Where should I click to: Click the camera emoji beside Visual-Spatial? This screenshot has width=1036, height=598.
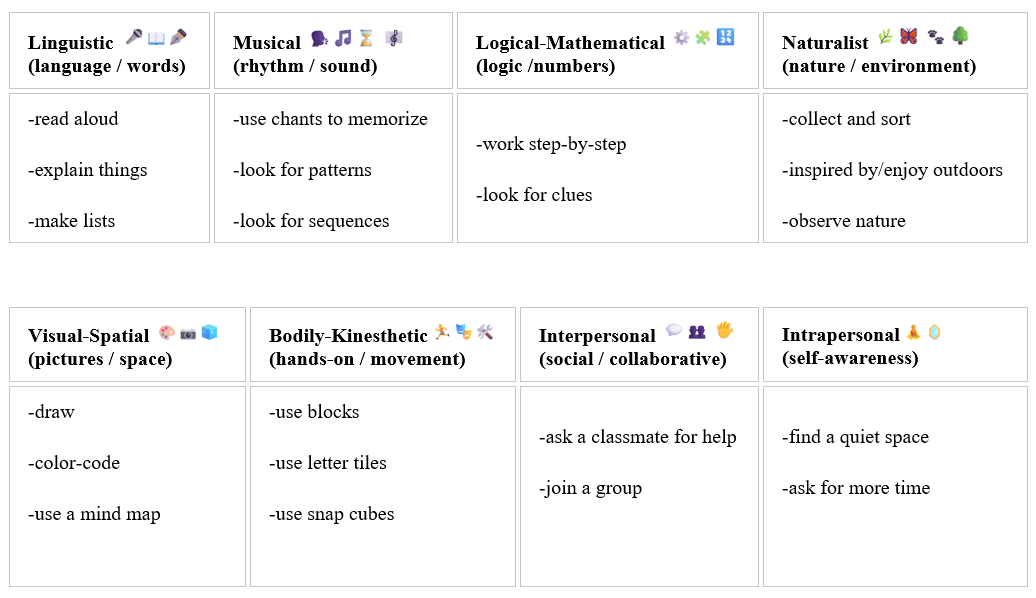point(188,334)
